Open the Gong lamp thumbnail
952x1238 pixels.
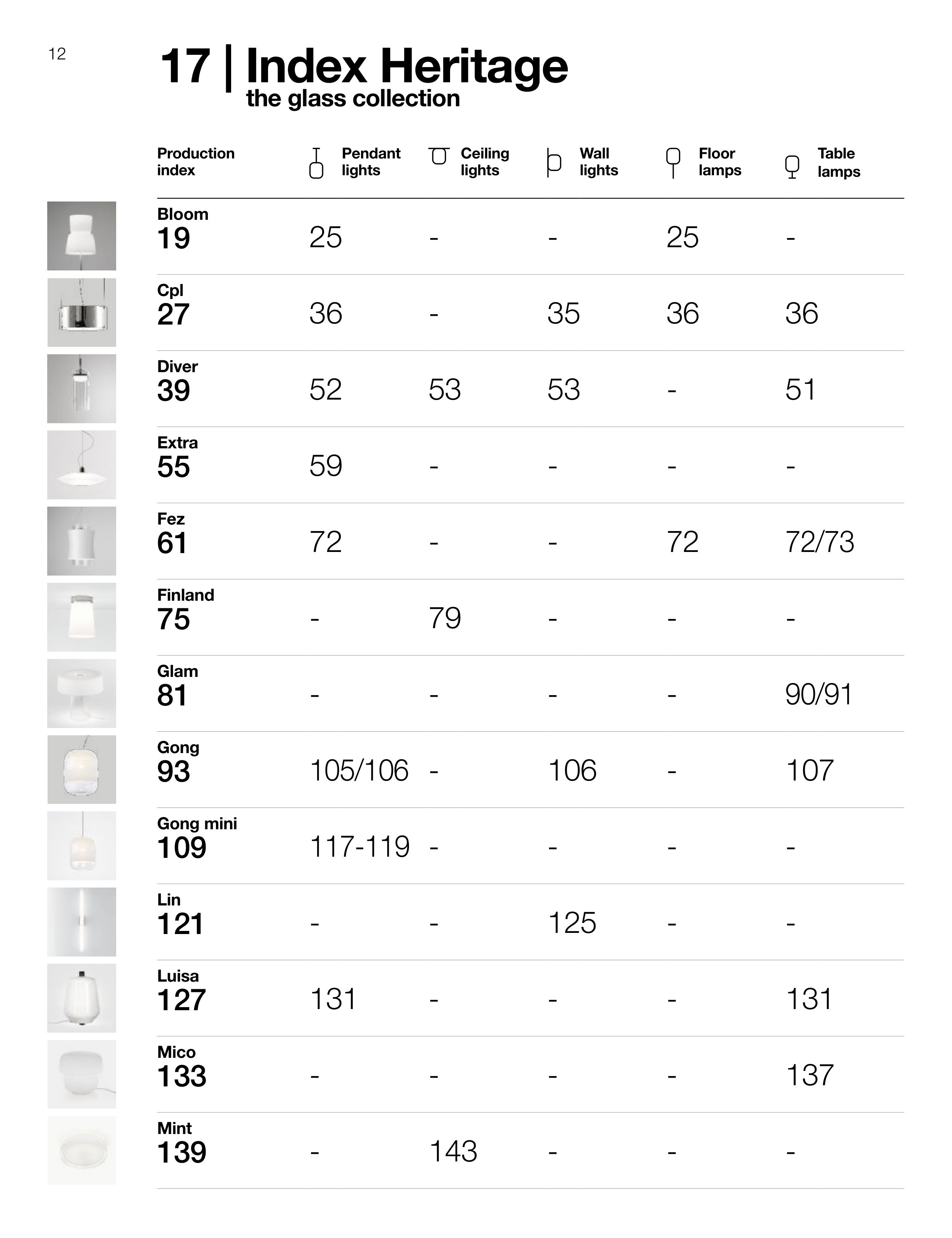[x=81, y=769]
